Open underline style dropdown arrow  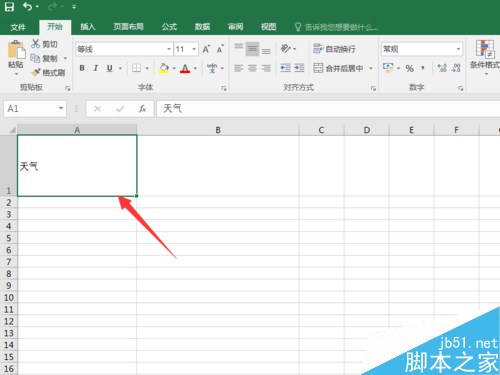tap(120, 68)
